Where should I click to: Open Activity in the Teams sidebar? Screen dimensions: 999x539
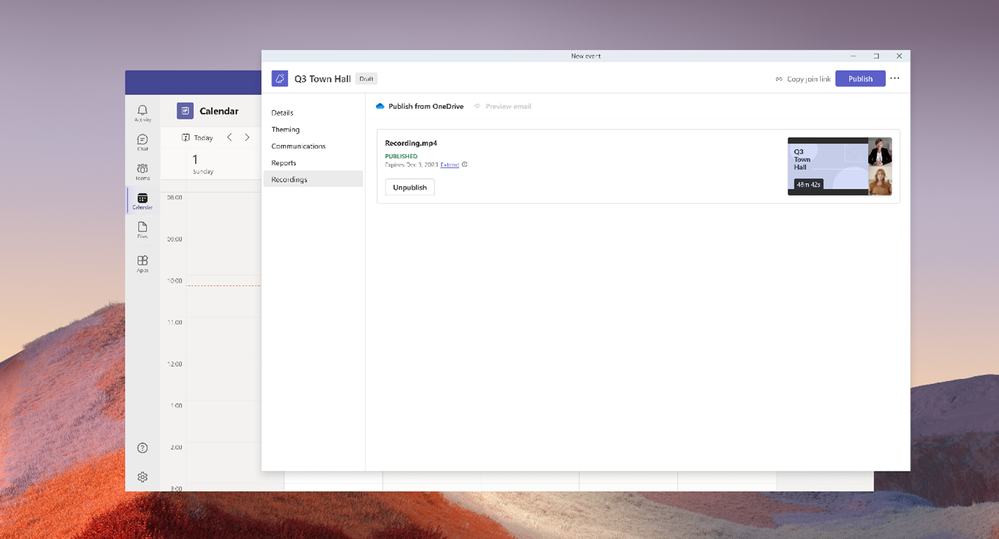tap(142, 113)
